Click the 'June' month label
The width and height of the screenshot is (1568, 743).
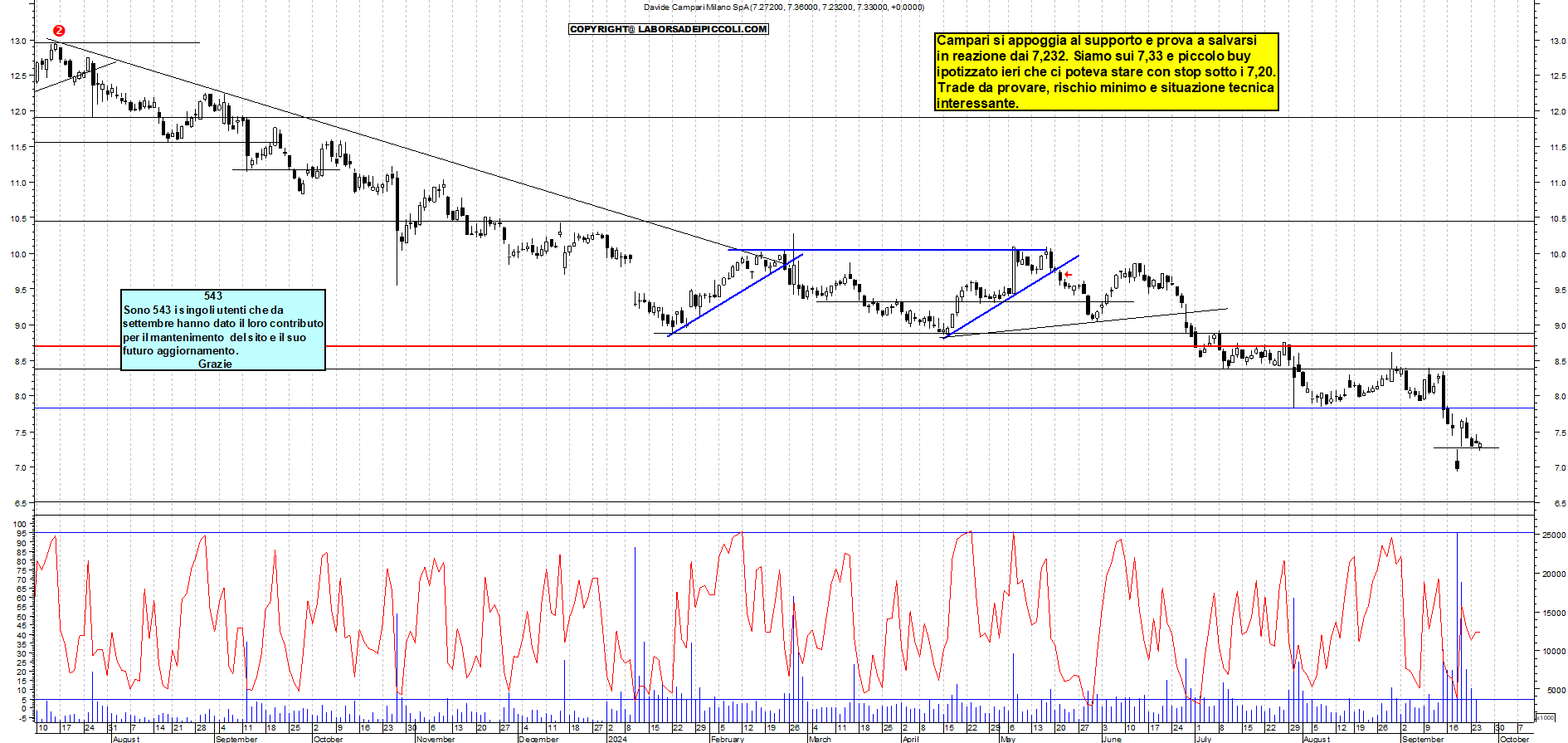(1112, 739)
